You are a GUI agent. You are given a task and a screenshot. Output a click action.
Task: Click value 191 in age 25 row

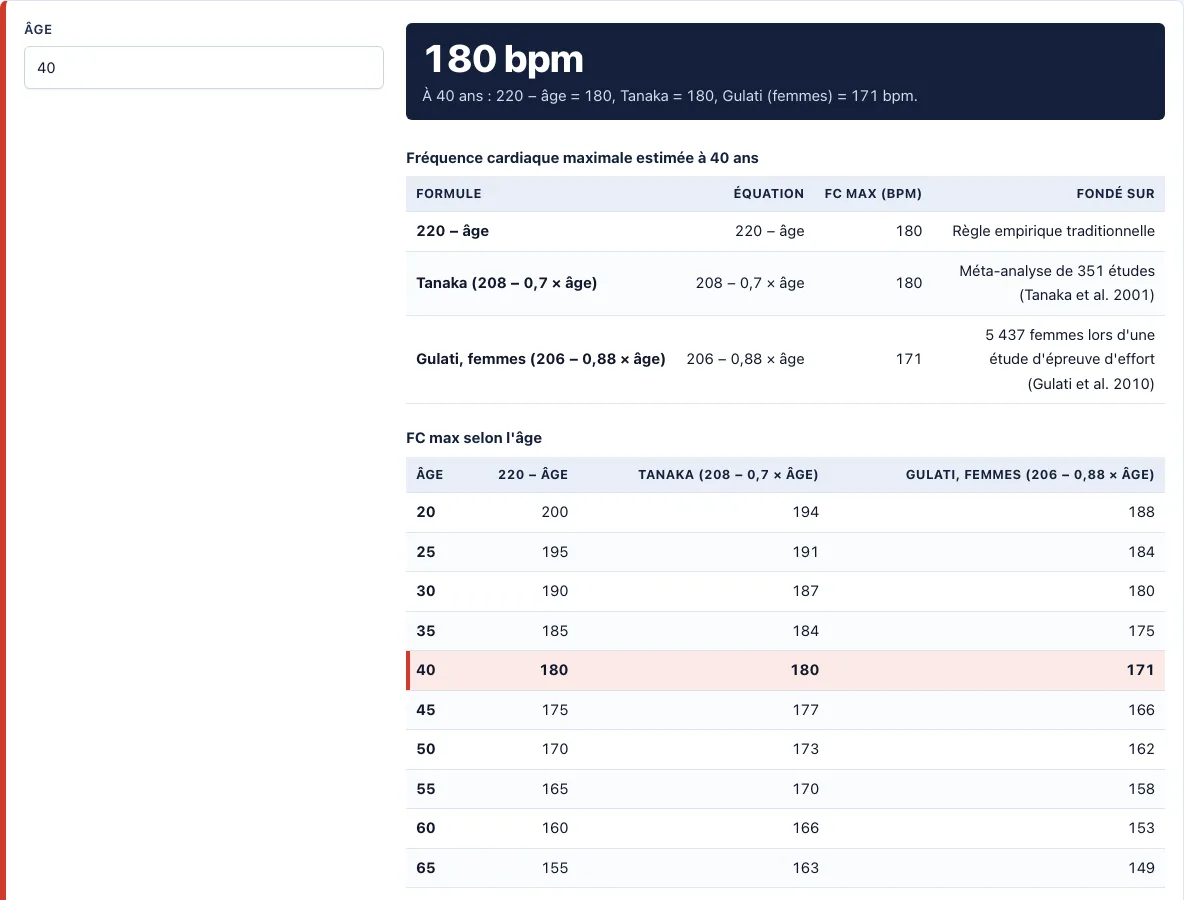[x=805, y=552]
